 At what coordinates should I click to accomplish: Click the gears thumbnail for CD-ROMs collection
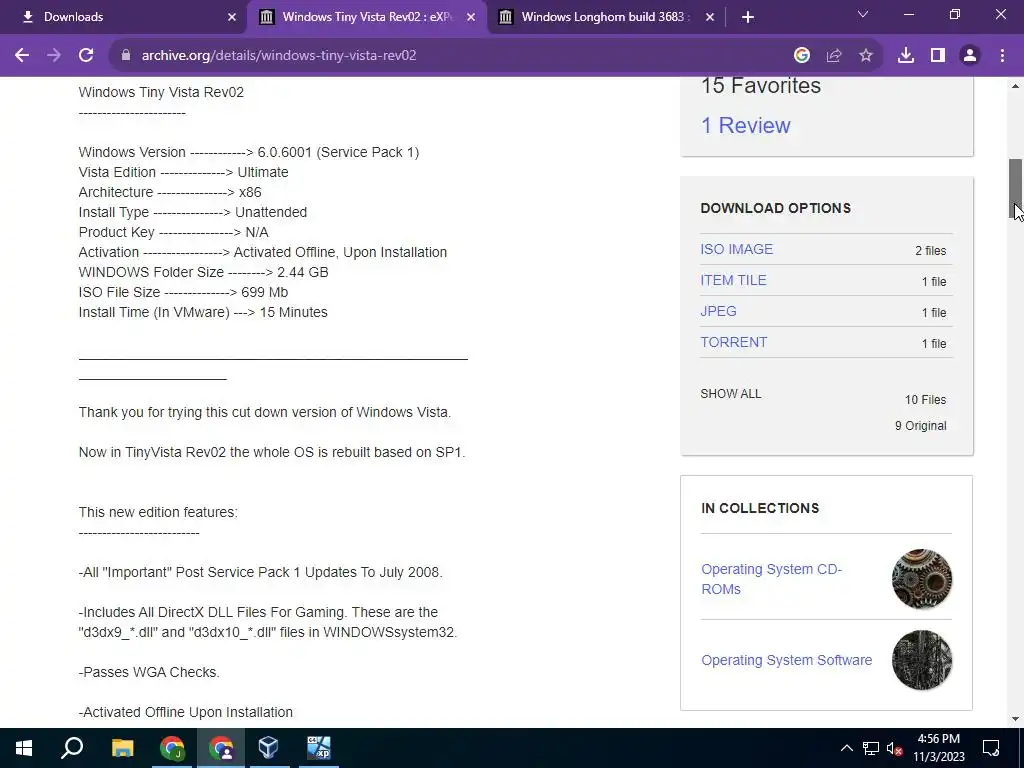[x=921, y=579]
